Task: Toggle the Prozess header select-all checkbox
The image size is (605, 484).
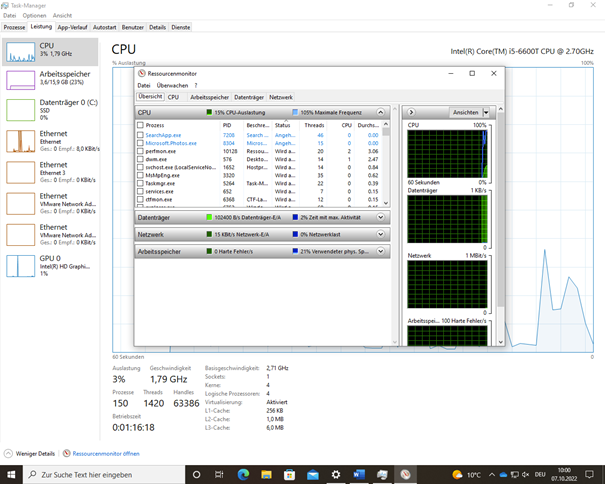Action: (140, 125)
